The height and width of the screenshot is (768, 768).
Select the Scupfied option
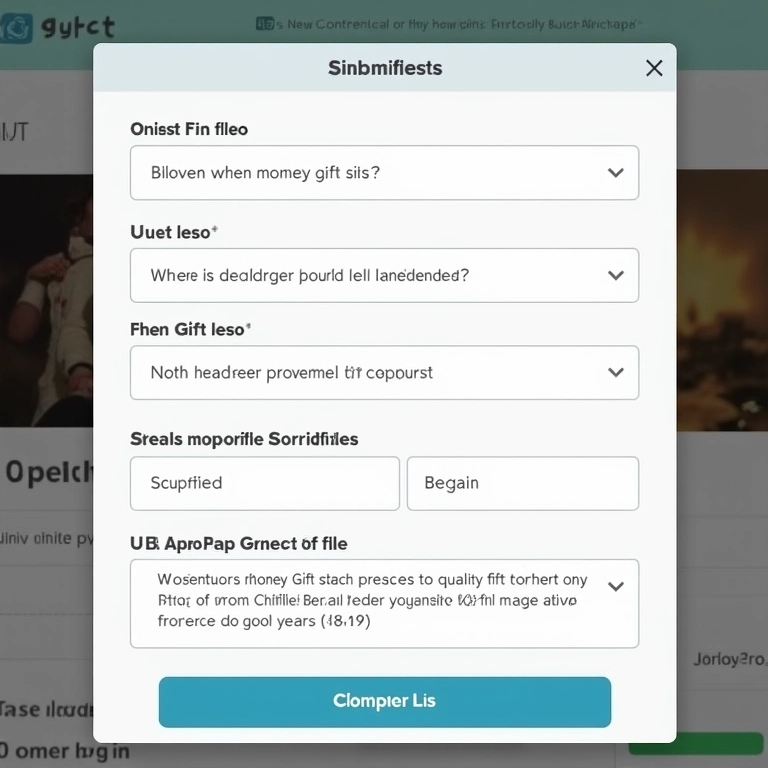click(264, 484)
